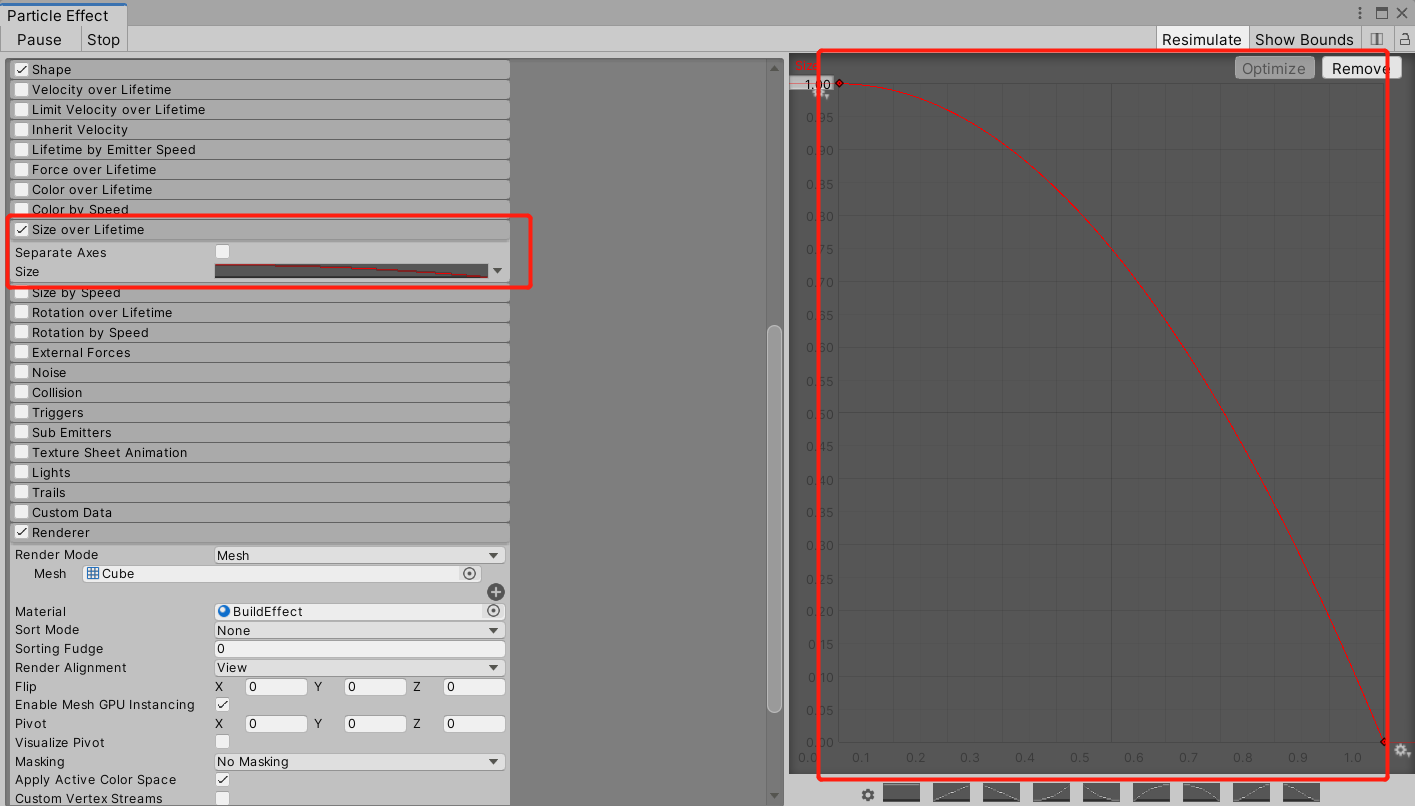
Task: Click the Pivot Y input field
Action: pos(375,723)
